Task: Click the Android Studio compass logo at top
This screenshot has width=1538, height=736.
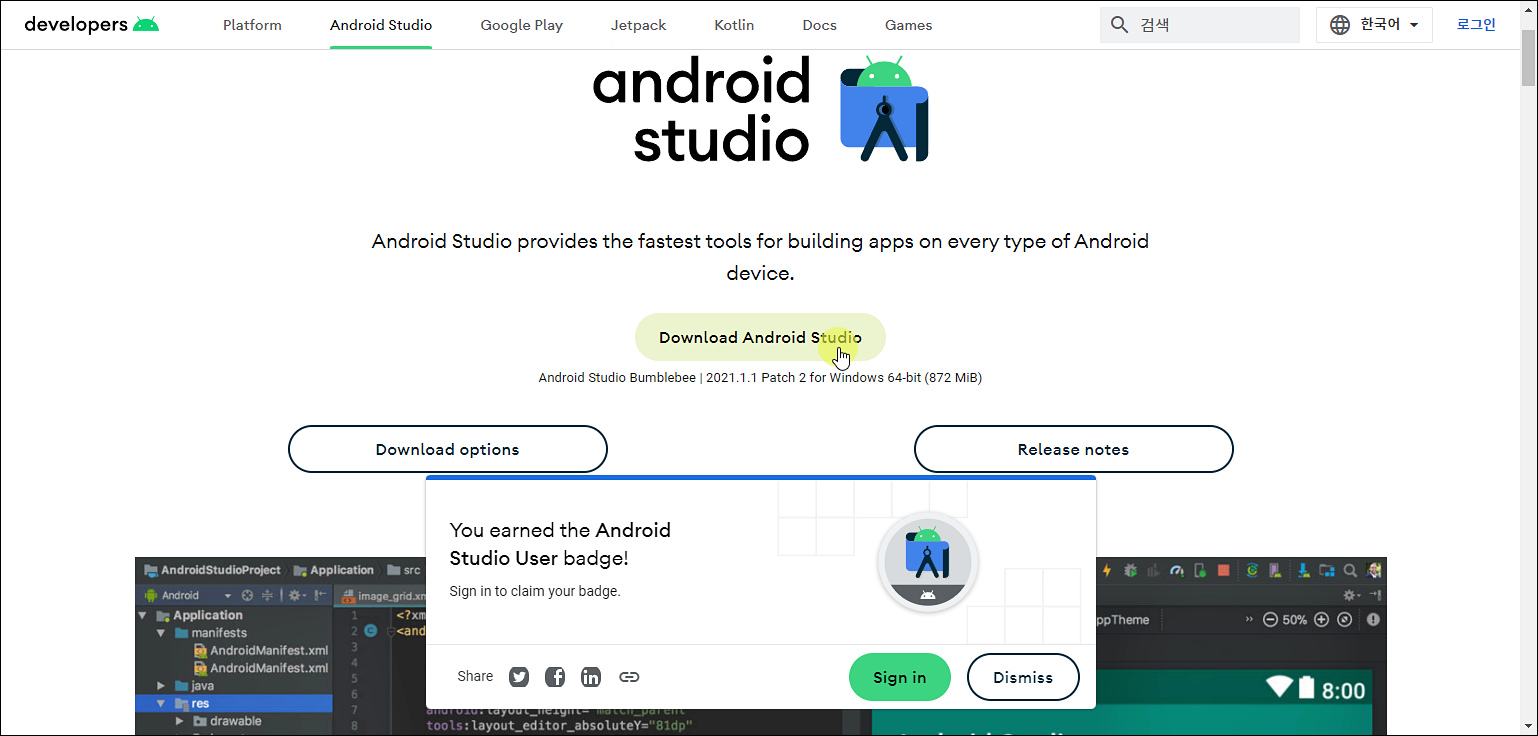Action: [884, 110]
